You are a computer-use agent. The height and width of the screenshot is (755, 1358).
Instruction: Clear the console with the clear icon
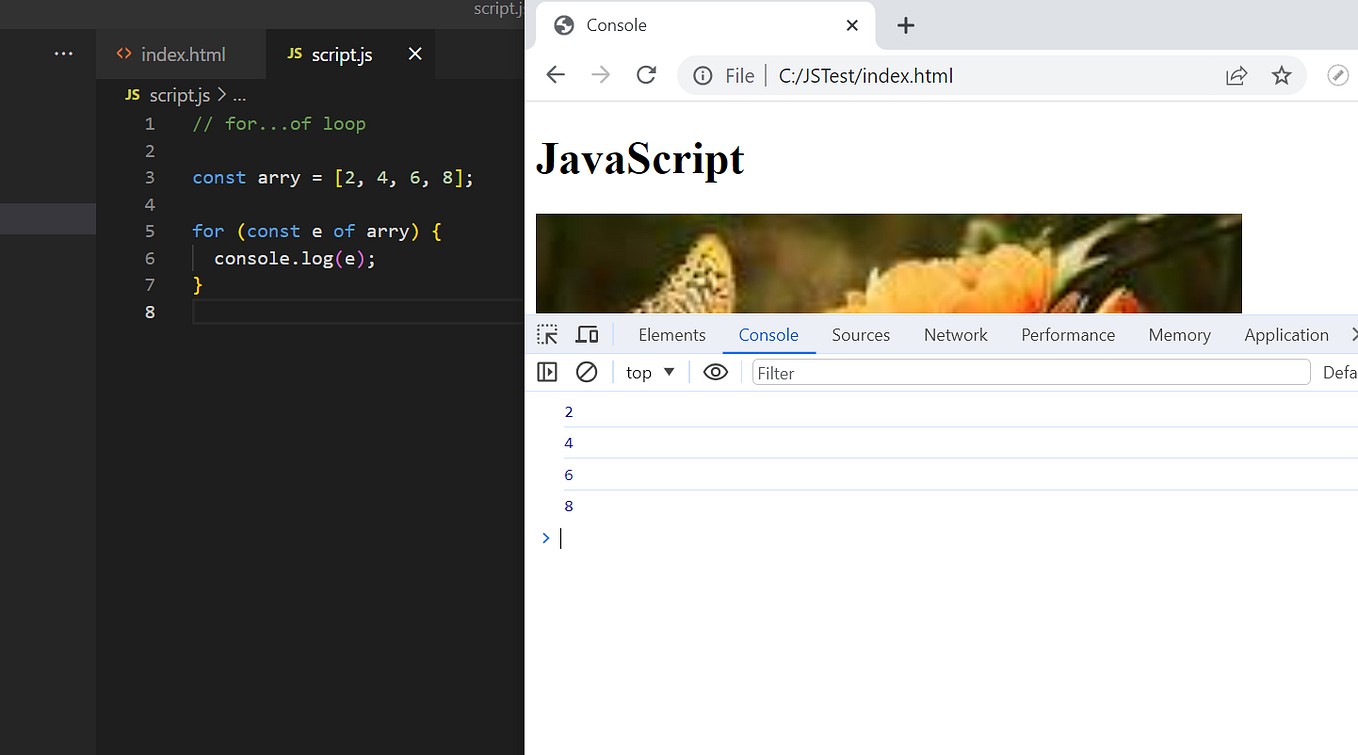(587, 372)
